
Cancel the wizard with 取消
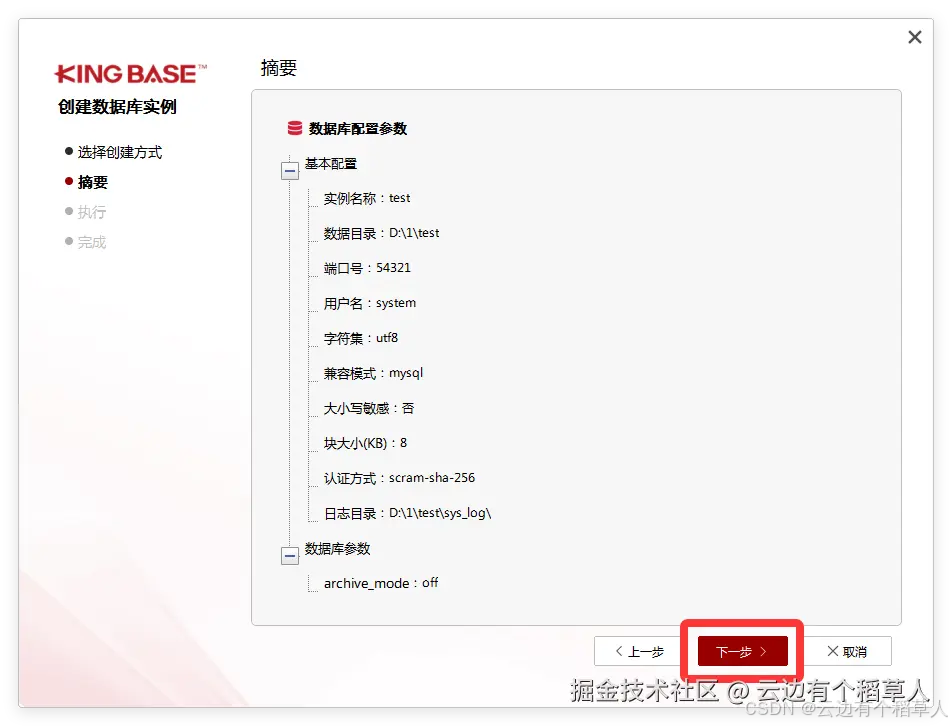[x=847, y=651]
